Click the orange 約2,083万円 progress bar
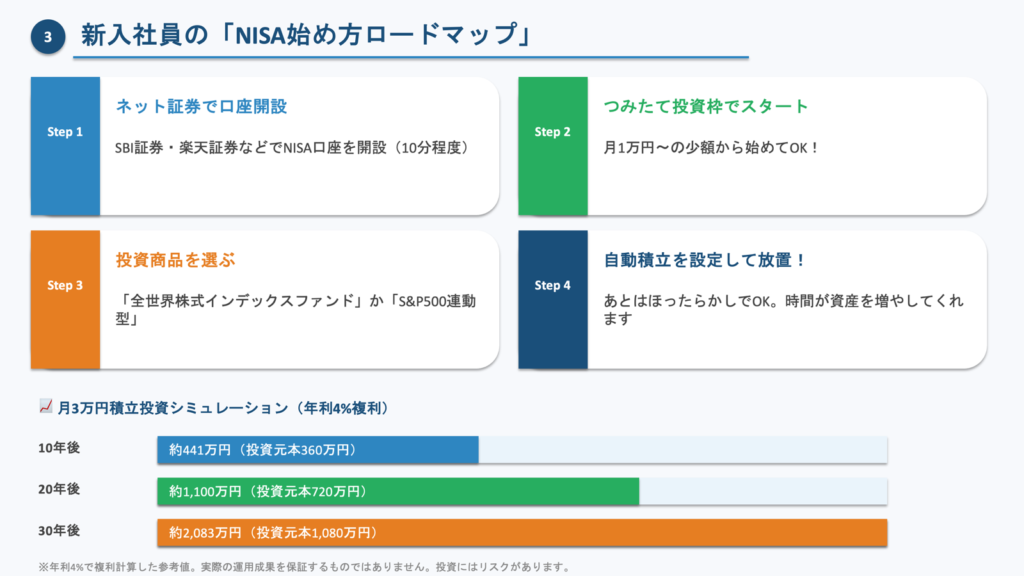Screen dimensions: 1024x576 tap(522, 532)
